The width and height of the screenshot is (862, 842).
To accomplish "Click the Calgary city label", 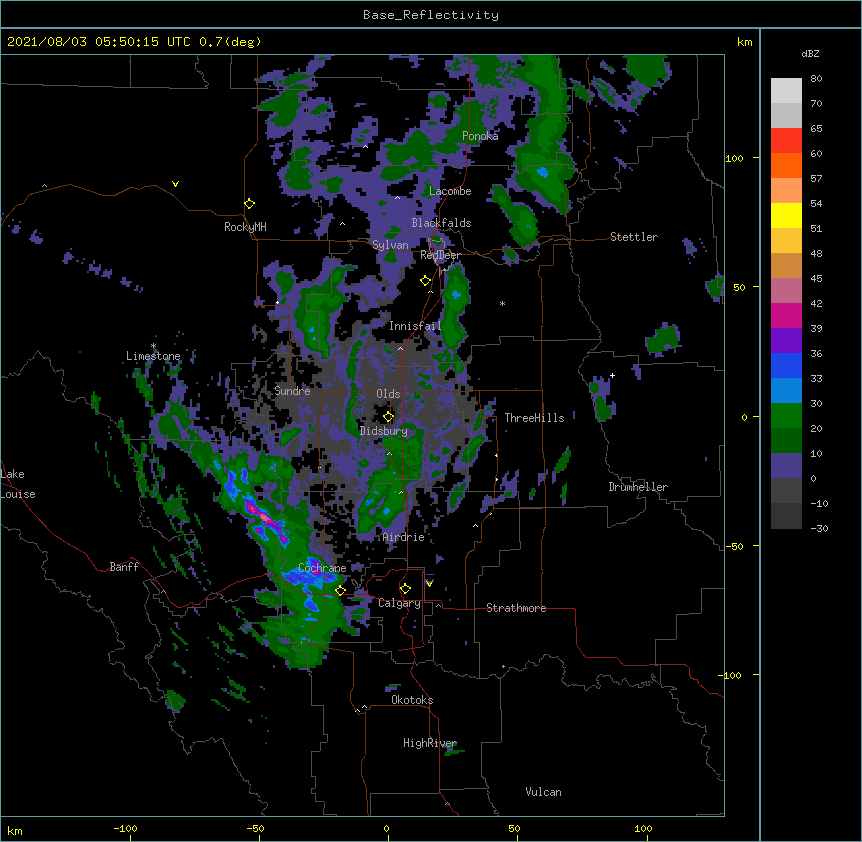I will tap(400, 603).
